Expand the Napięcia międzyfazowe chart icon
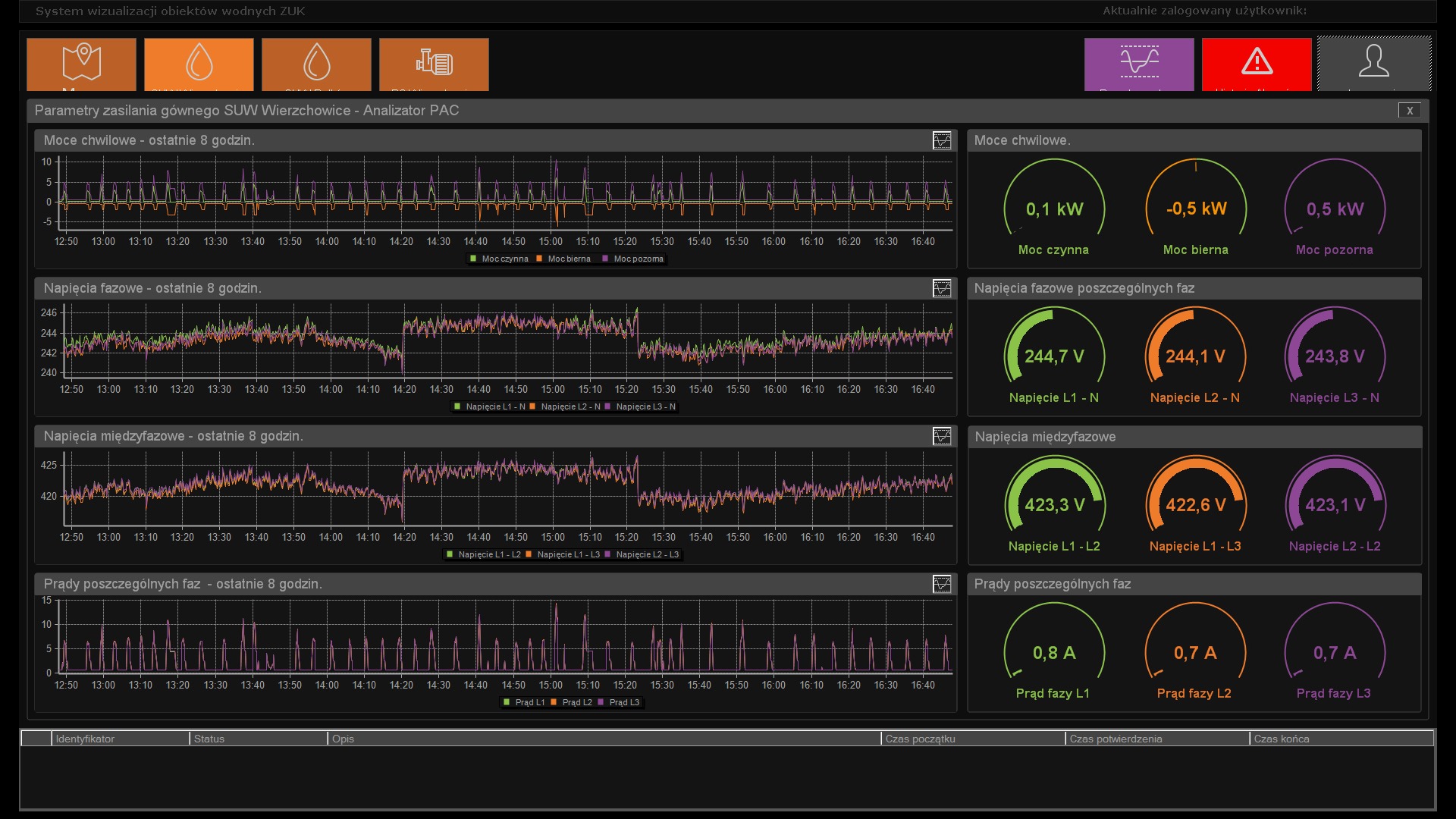This screenshot has height=819, width=1456. coord(942,436)
